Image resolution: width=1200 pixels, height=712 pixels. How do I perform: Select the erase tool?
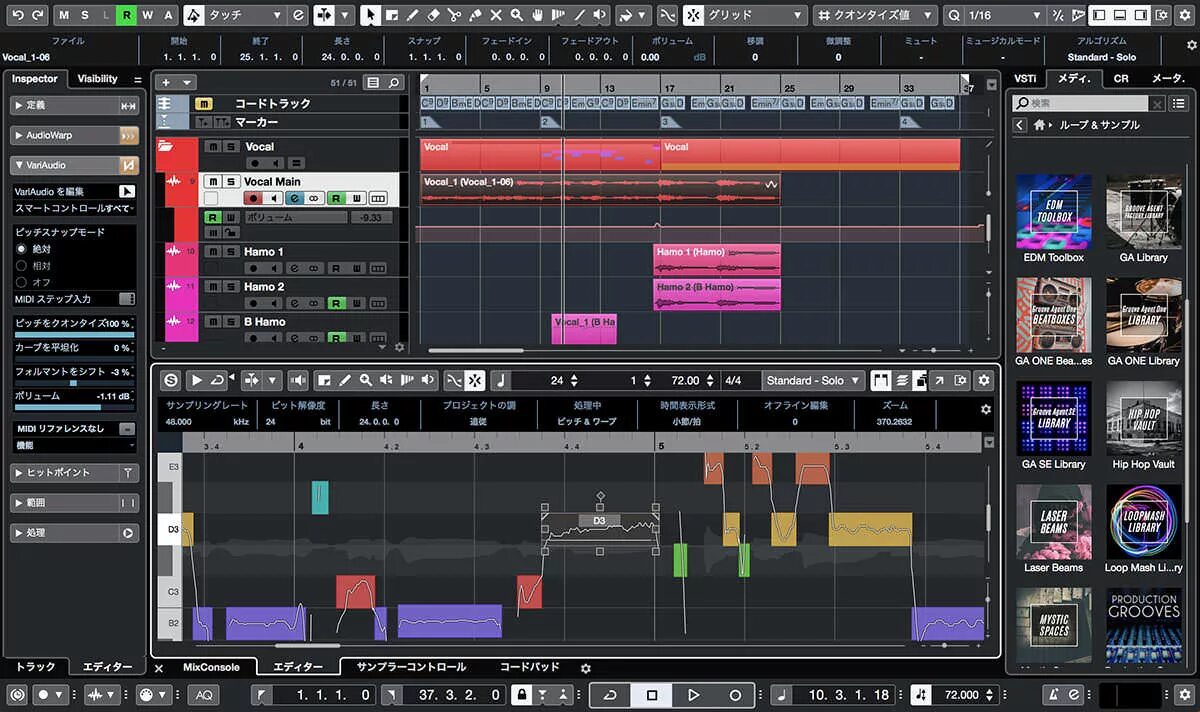pyautogui.click(x=433, y=15)
